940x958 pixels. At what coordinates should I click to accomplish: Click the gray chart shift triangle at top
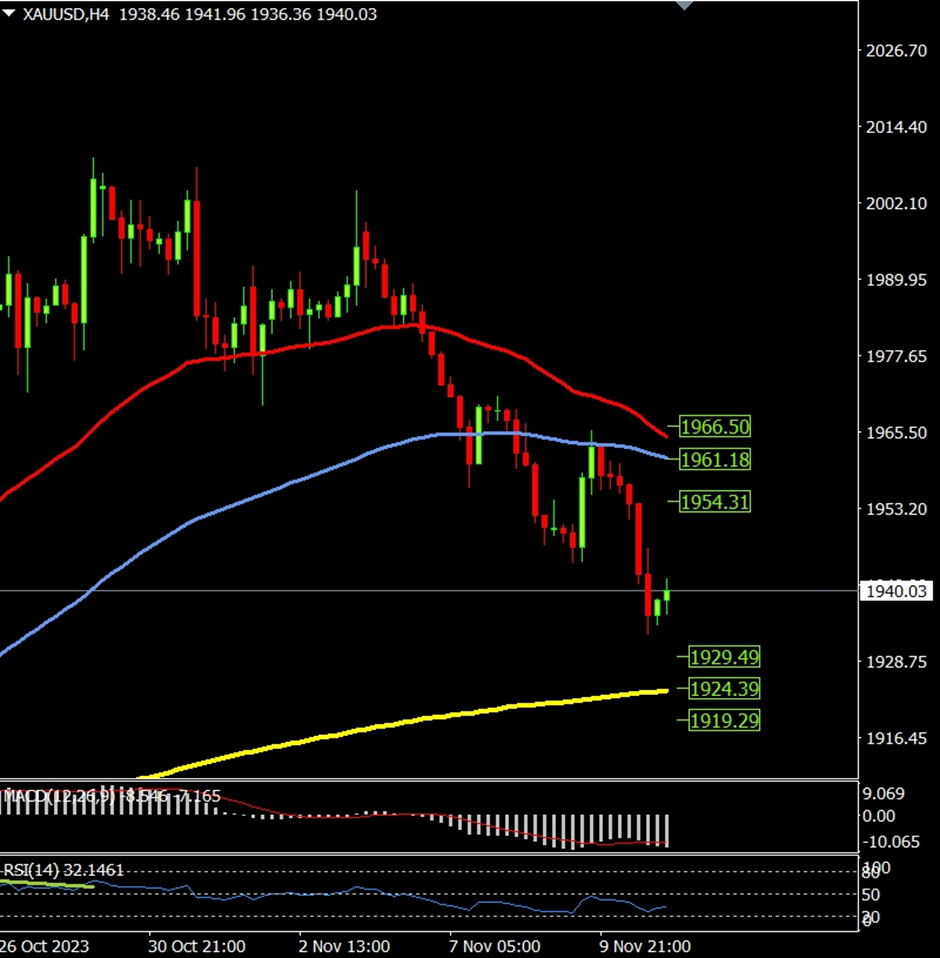point(684,6)
